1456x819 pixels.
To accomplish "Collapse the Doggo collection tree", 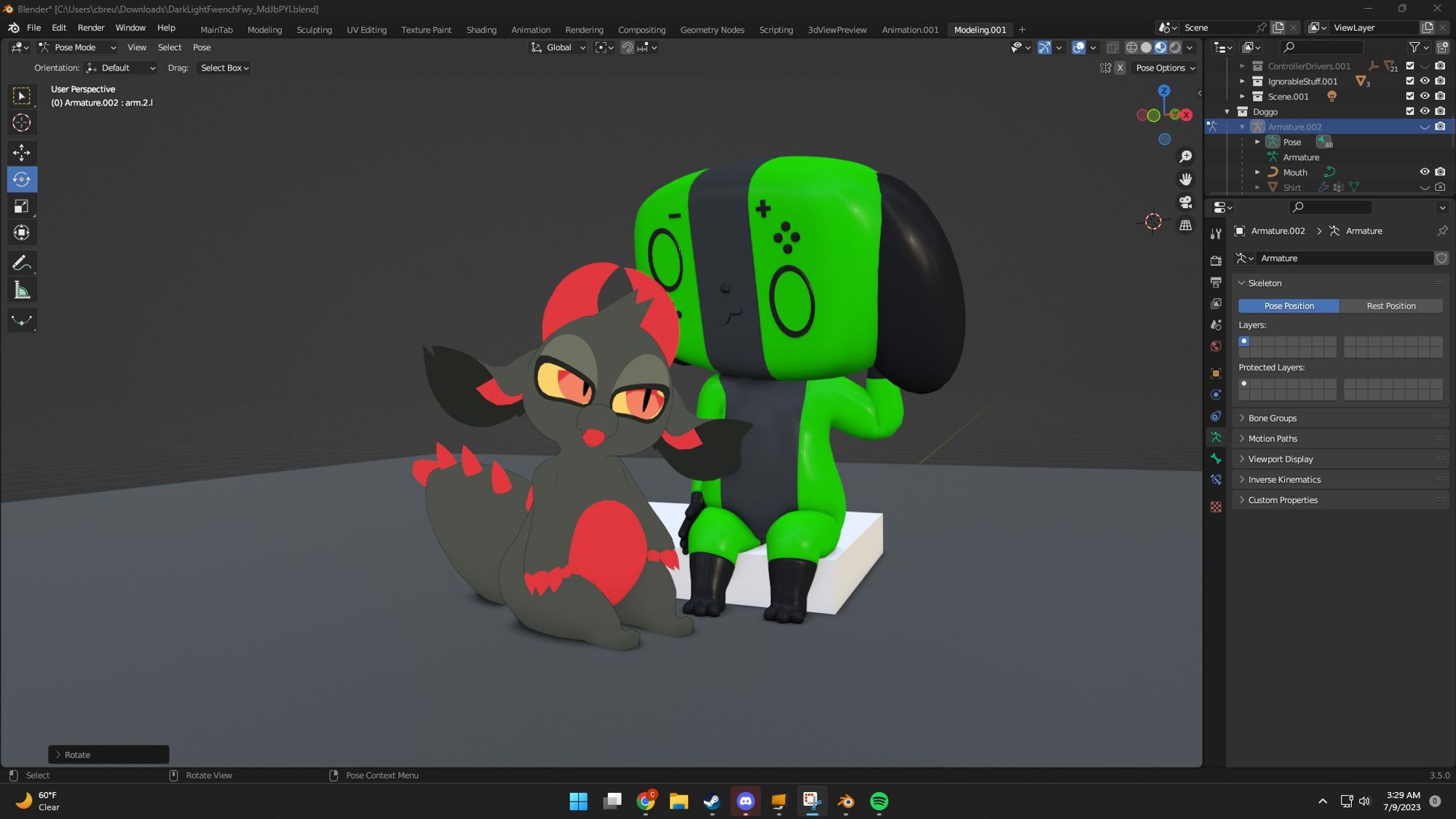I will (x=1227, y=111).
